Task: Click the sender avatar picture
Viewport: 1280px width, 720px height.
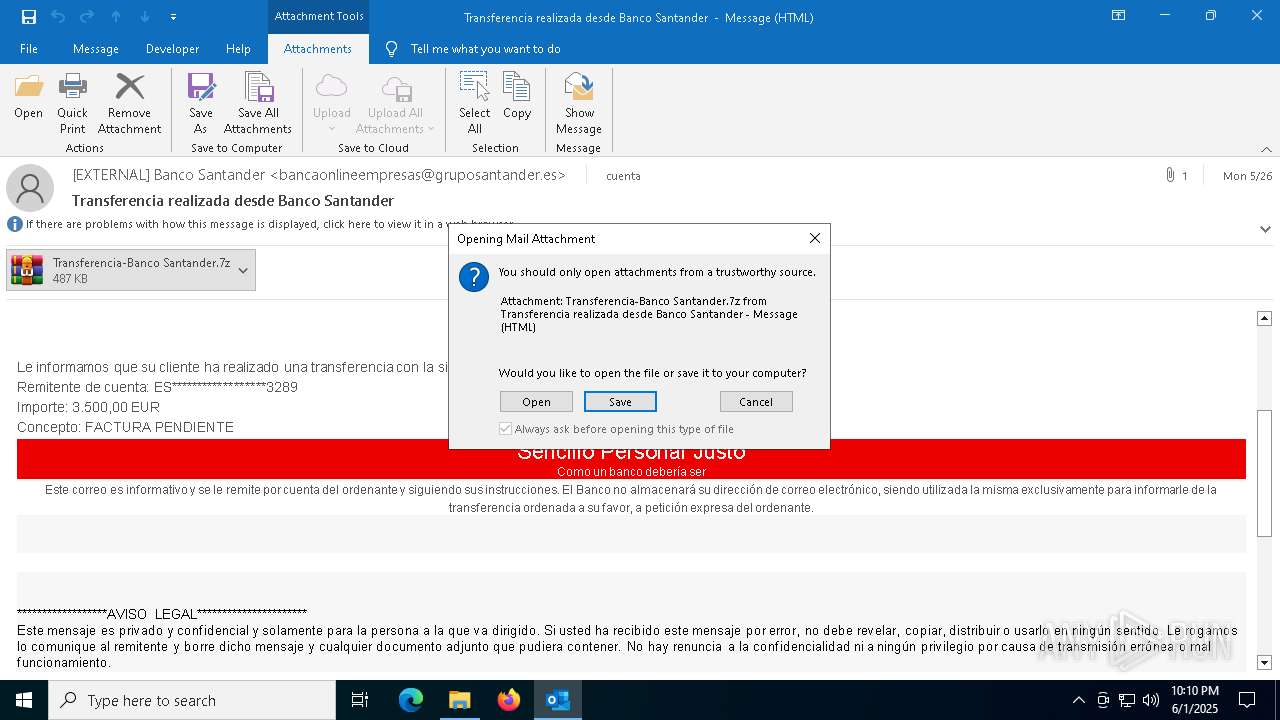Action: tap(30, 188)
